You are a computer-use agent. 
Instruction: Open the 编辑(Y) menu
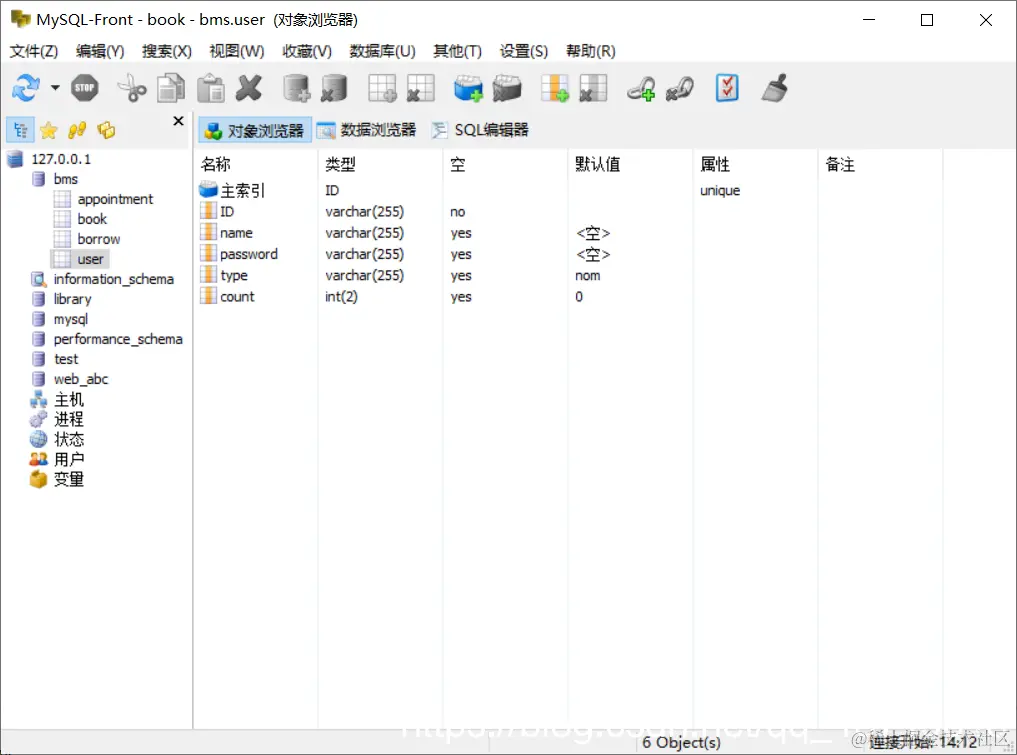[x=100, y=51]
